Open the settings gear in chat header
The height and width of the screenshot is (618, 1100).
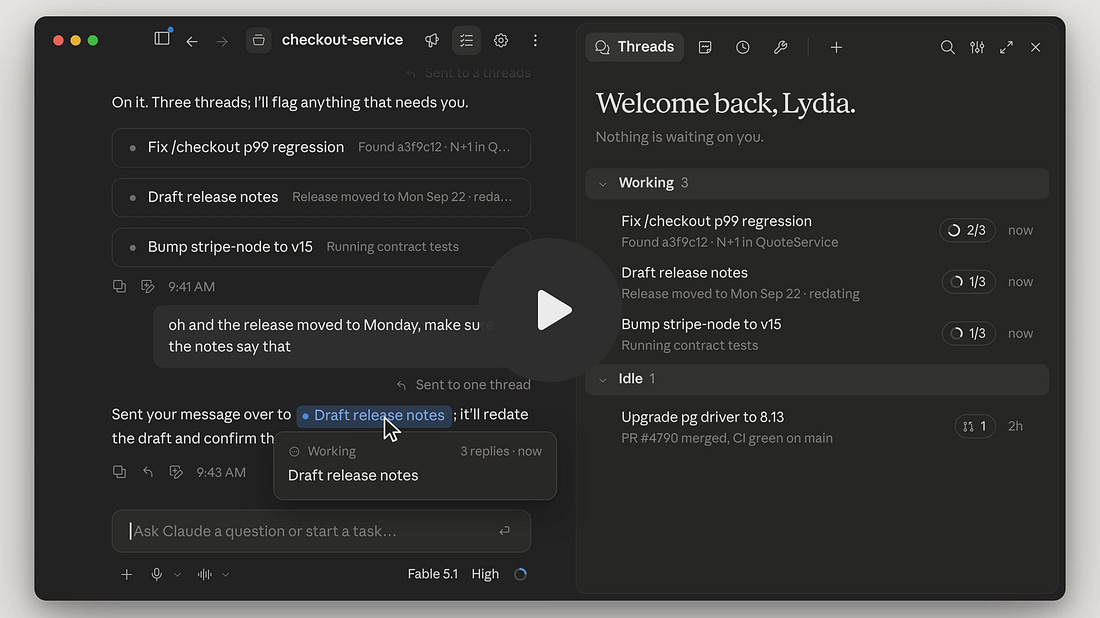click(x=501, y=41)
